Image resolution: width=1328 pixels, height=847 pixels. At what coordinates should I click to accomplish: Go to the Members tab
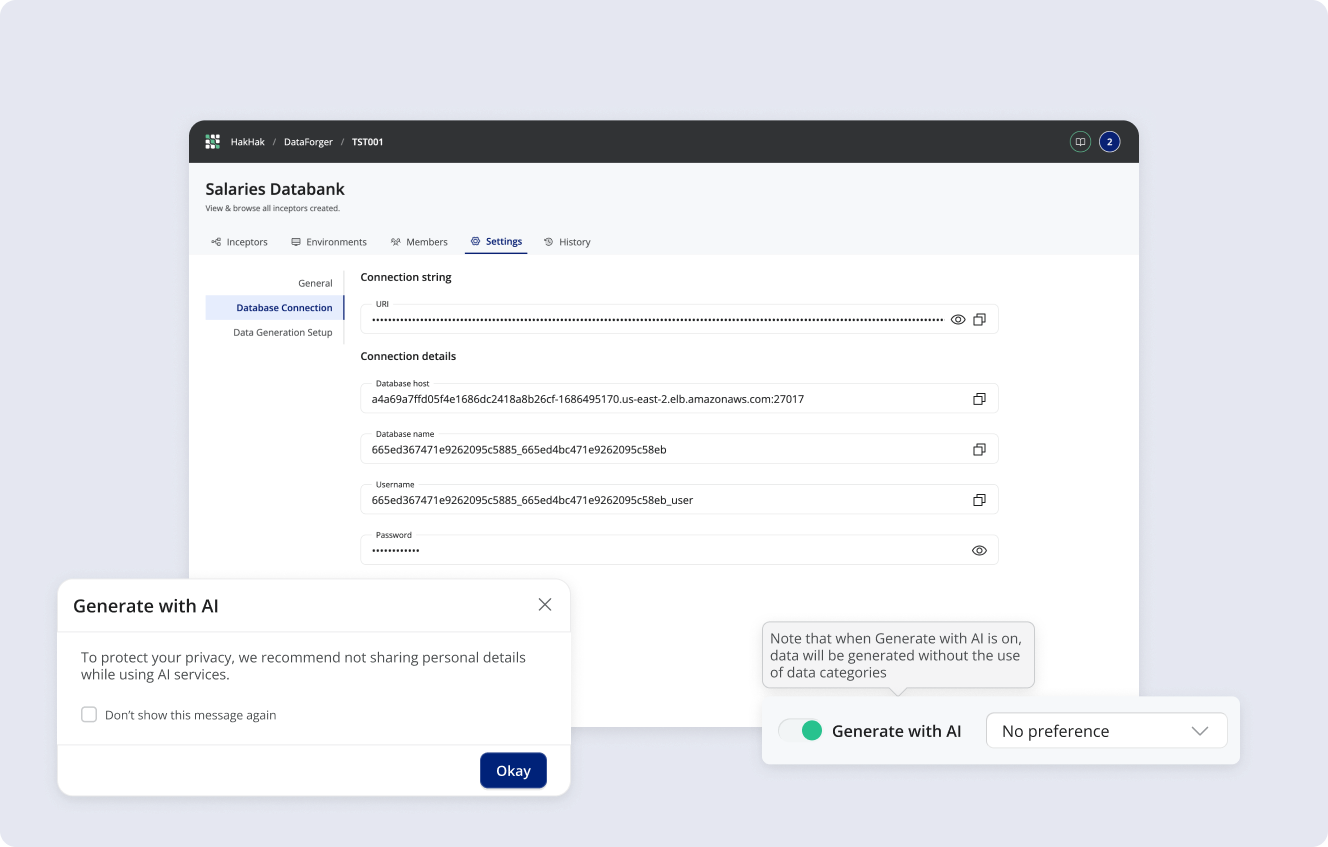419,242
